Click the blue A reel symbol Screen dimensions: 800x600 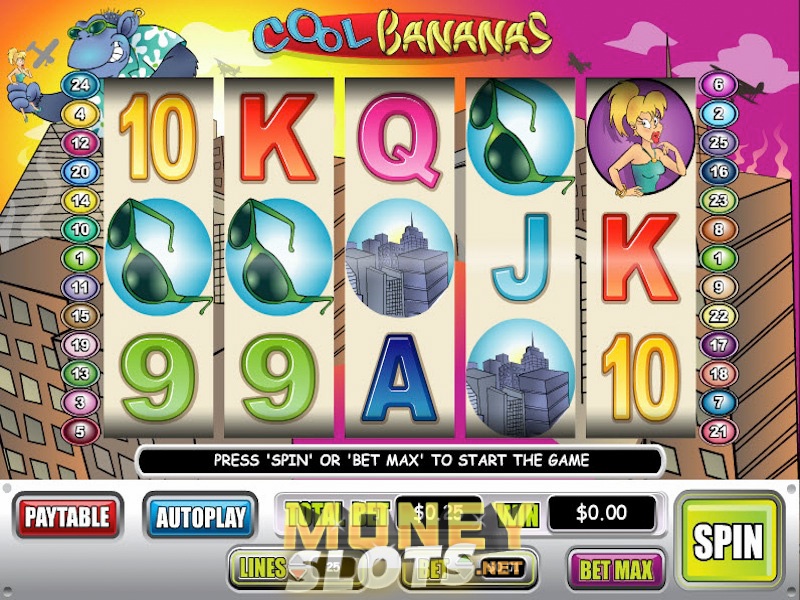coord(399,378)
